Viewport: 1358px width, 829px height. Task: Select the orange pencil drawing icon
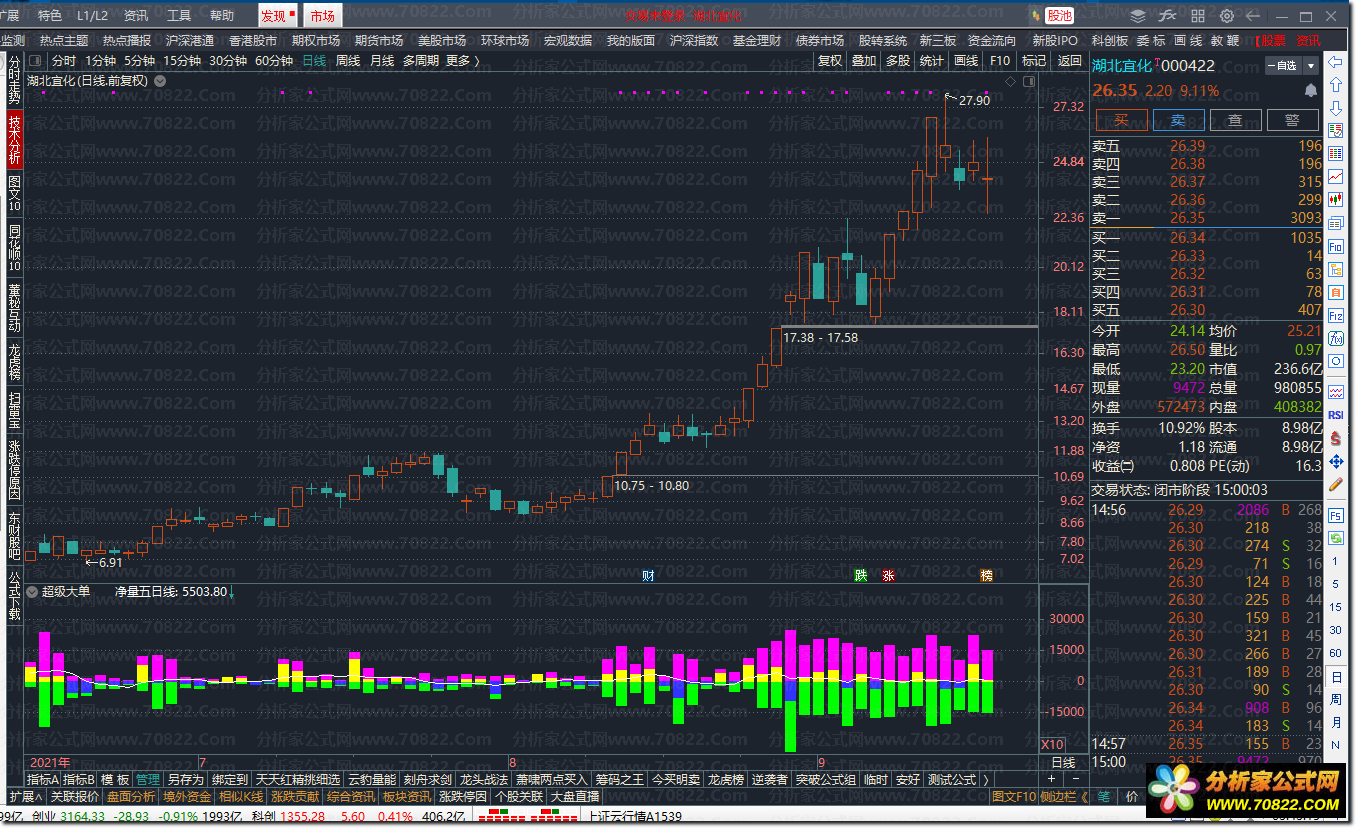pyautogui.click(x=1335, y=484)
